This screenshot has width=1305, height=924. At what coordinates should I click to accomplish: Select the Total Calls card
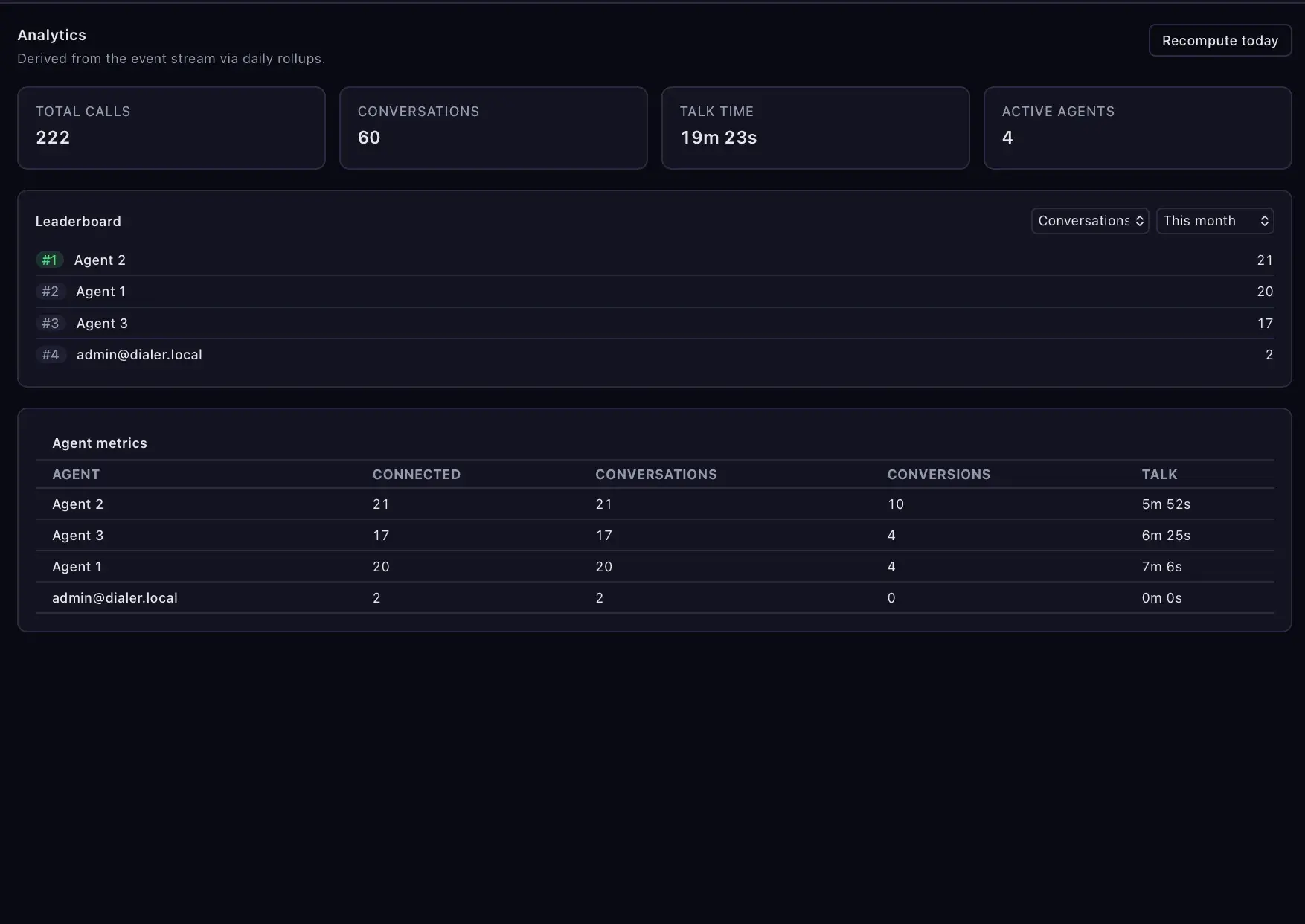[171, 128]
